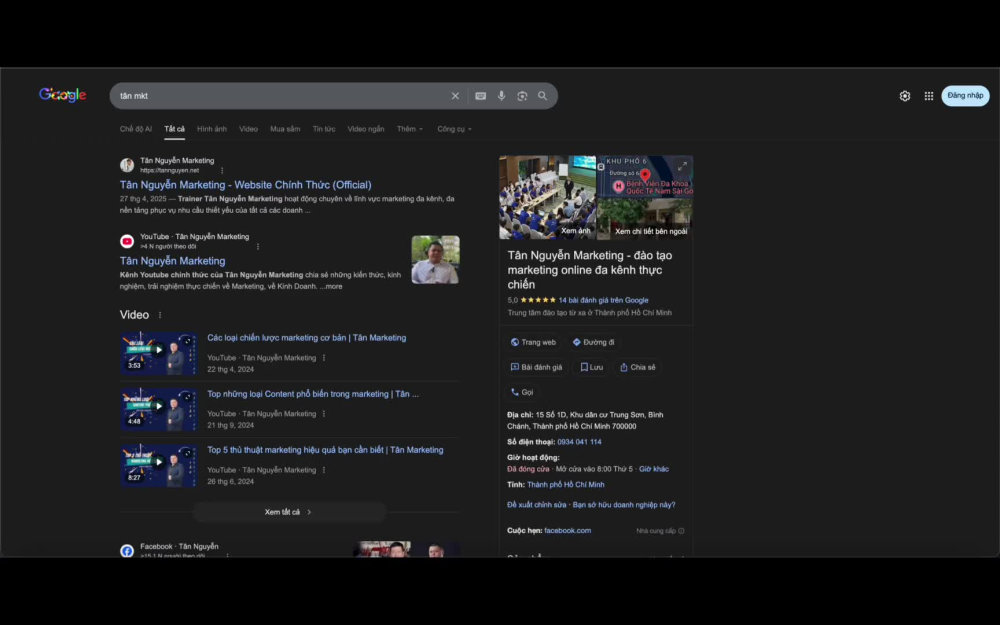
Task: Open the facebook.com appointment link
Action: click(568, 531)
